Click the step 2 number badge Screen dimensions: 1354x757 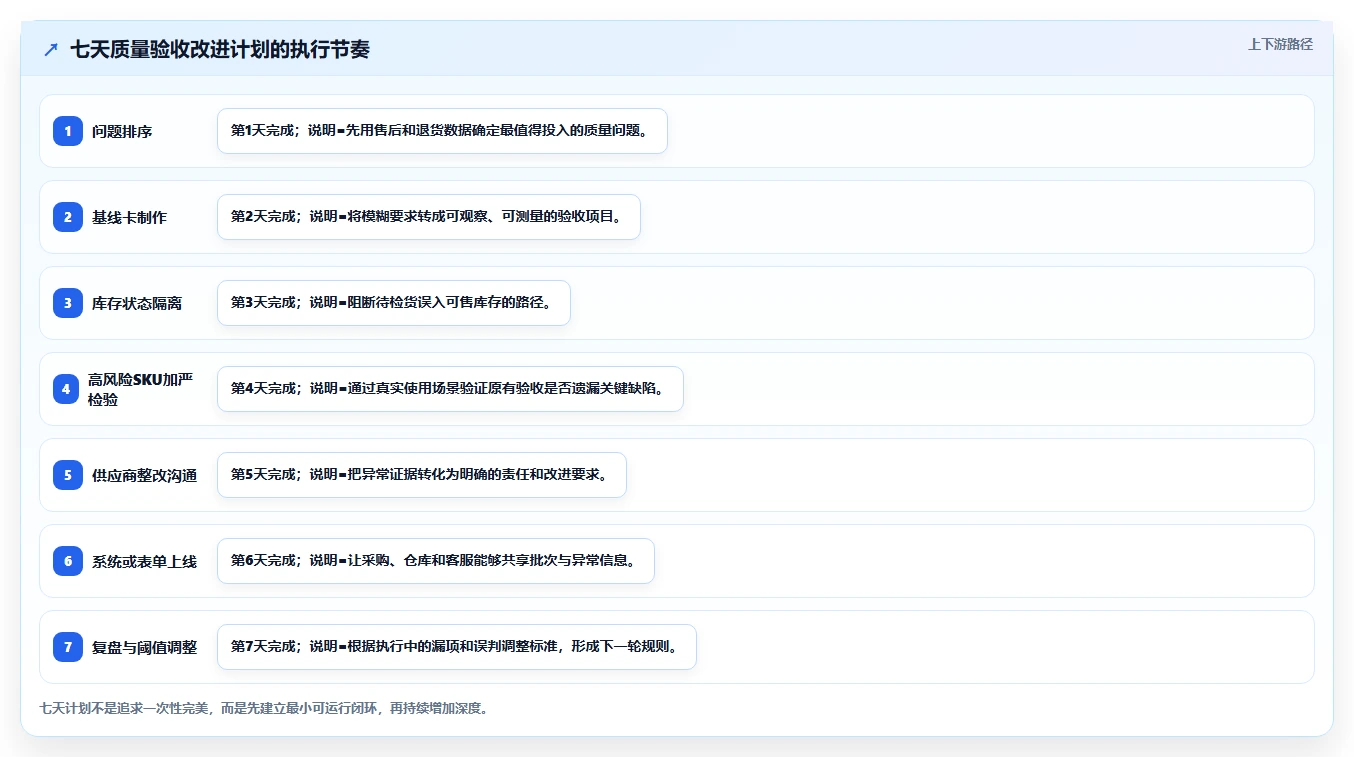pos(68,217)
